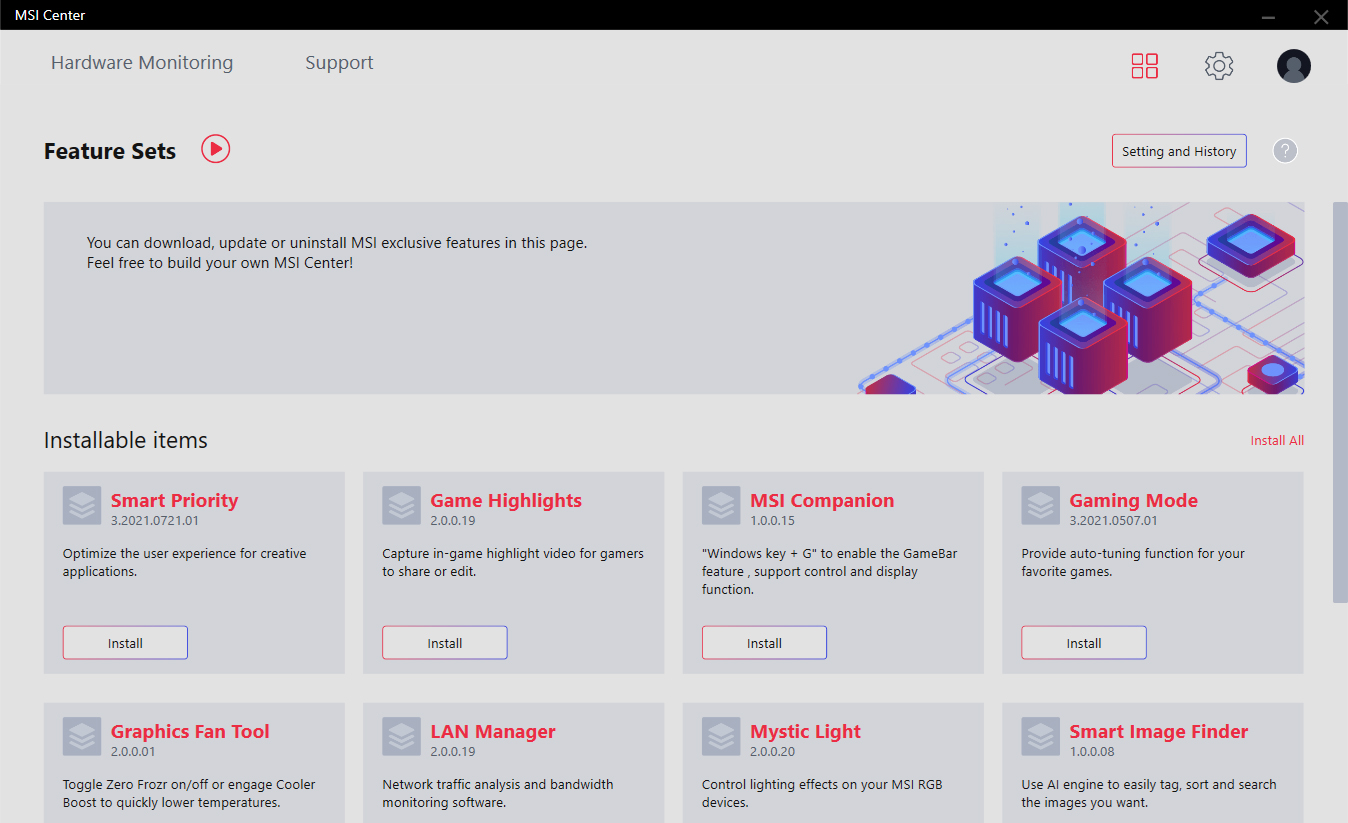Install Gaming Mode
Image resolution: width=1348 pixels, height=823 pixels.
1083,642
